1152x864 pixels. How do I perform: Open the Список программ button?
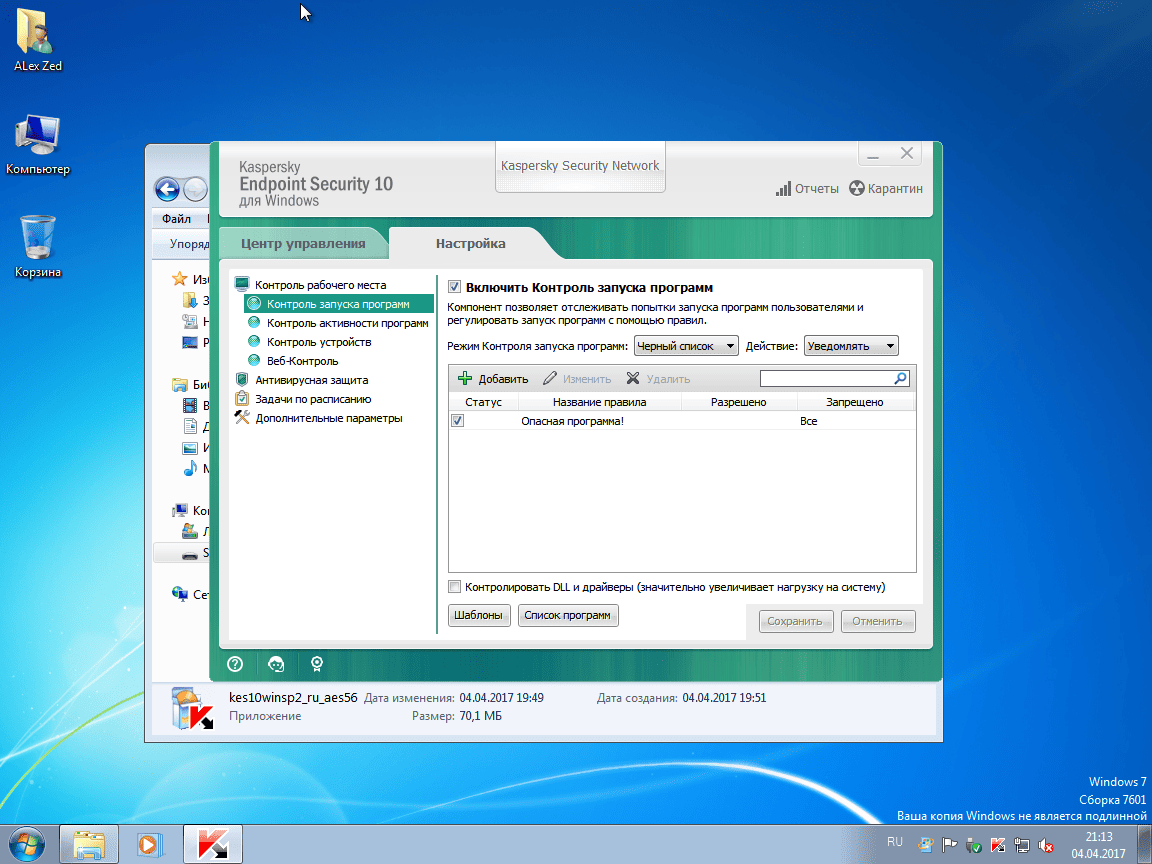[x=568, y=615]
